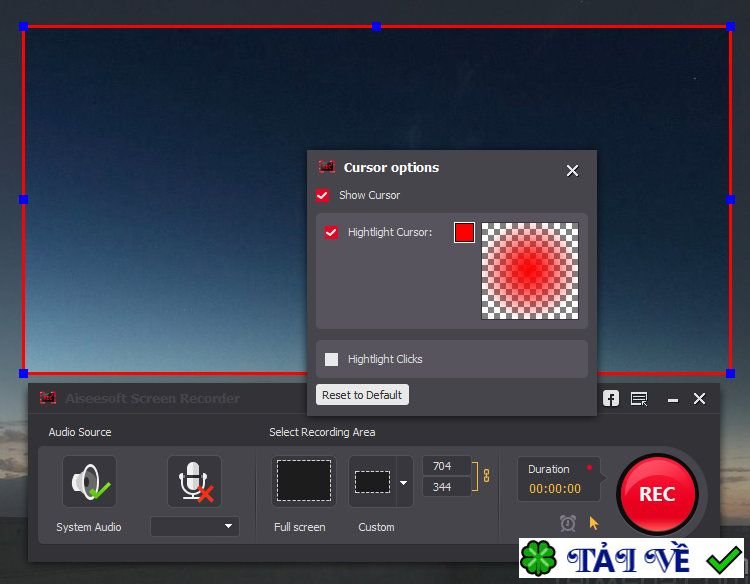Viewport: 750px width, 584px height.
Task: Open cursor options via arrow pointer icon
Action: point(594,523)
